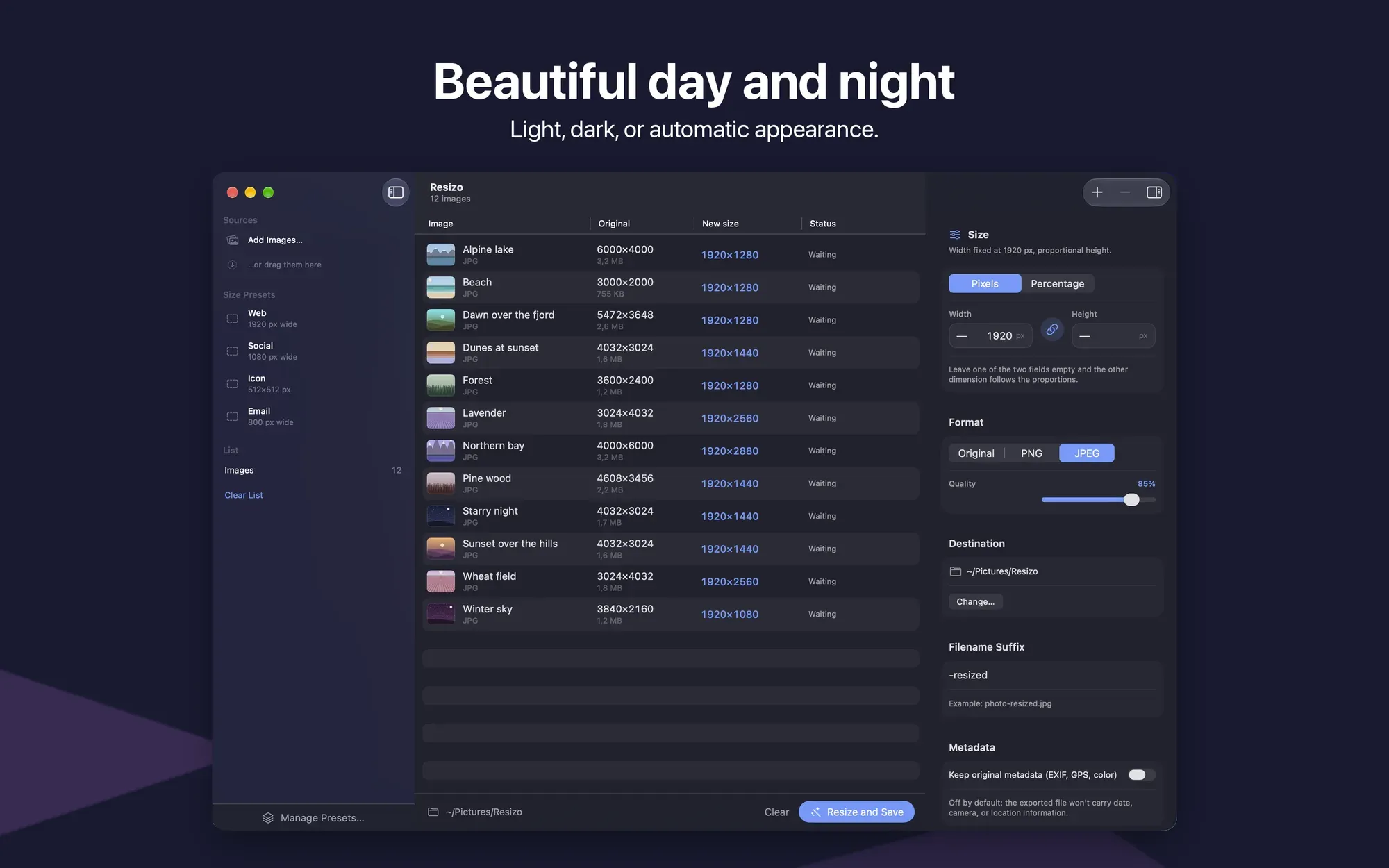Click the plus add icon in toolbar
This screenshot has width=1389, height=868.
pos(1097,192)
